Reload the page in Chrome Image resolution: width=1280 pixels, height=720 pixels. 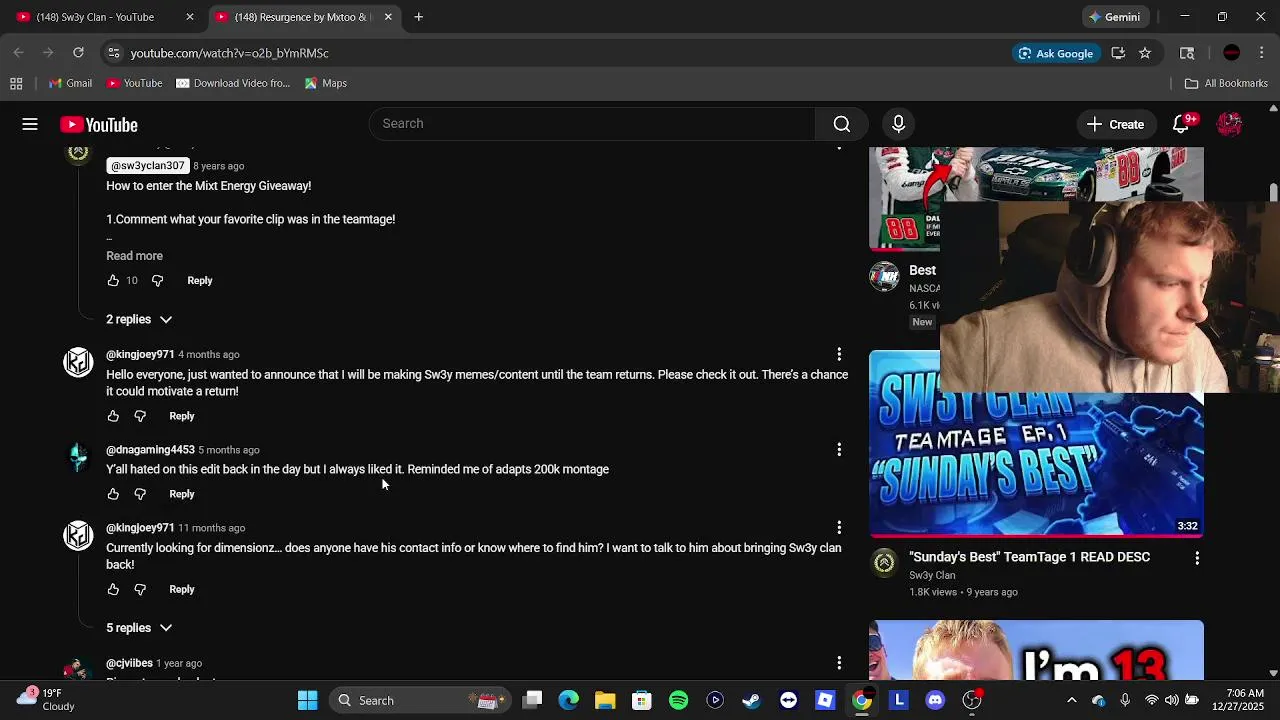tap(78, 53)
